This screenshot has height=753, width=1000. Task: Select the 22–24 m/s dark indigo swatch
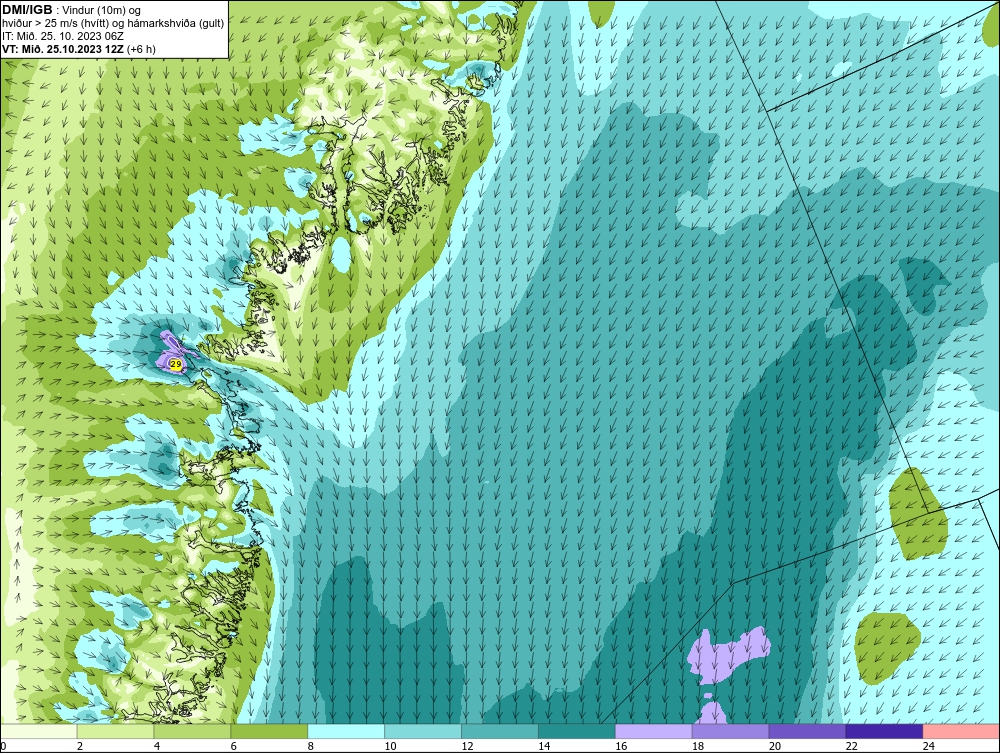tap(885, 731)
